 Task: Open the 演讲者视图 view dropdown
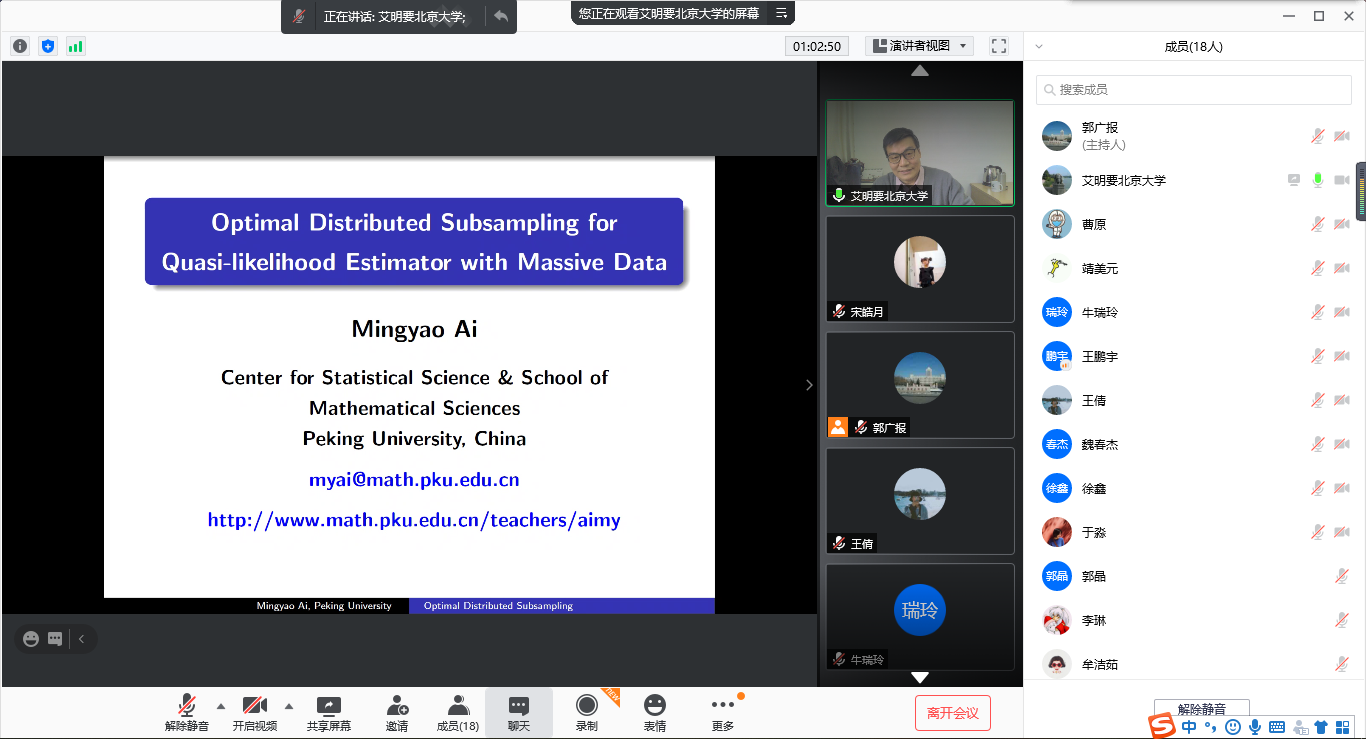click(920, 46)
